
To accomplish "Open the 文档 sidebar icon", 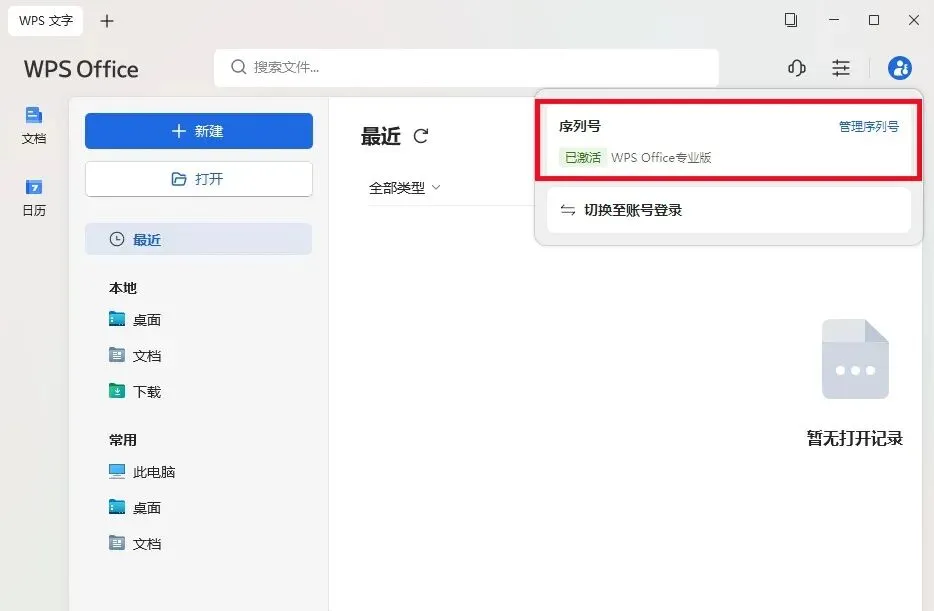I will (34, 125).
